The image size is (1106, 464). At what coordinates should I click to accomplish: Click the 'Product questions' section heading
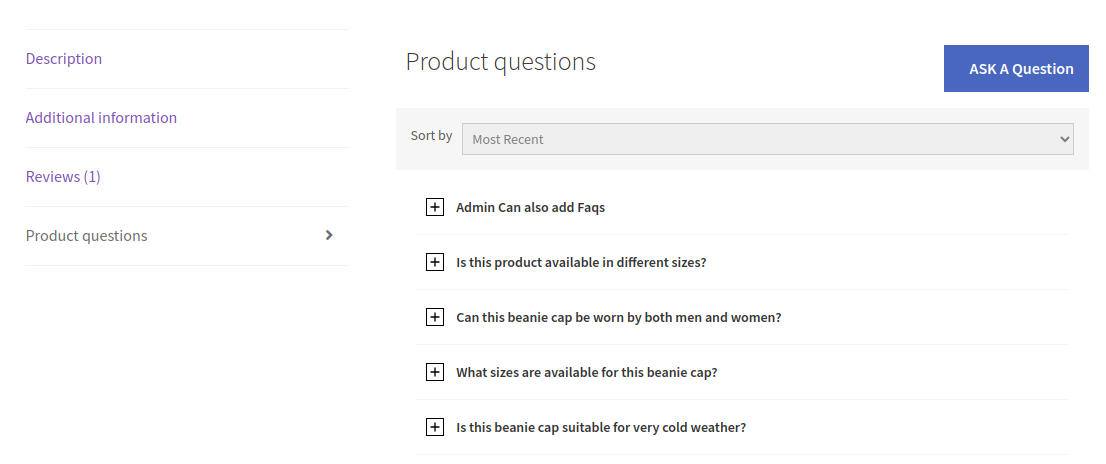(x=500, y=62)
